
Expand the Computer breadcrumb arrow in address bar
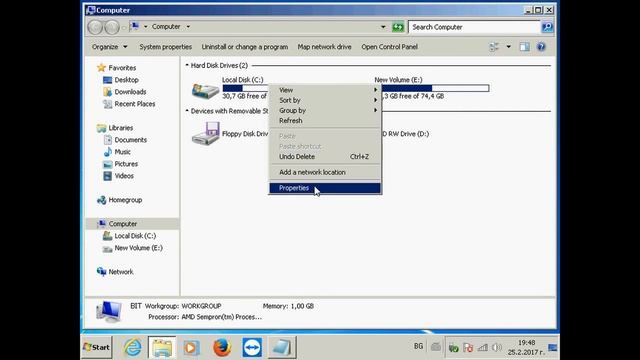tap(188, 27)
